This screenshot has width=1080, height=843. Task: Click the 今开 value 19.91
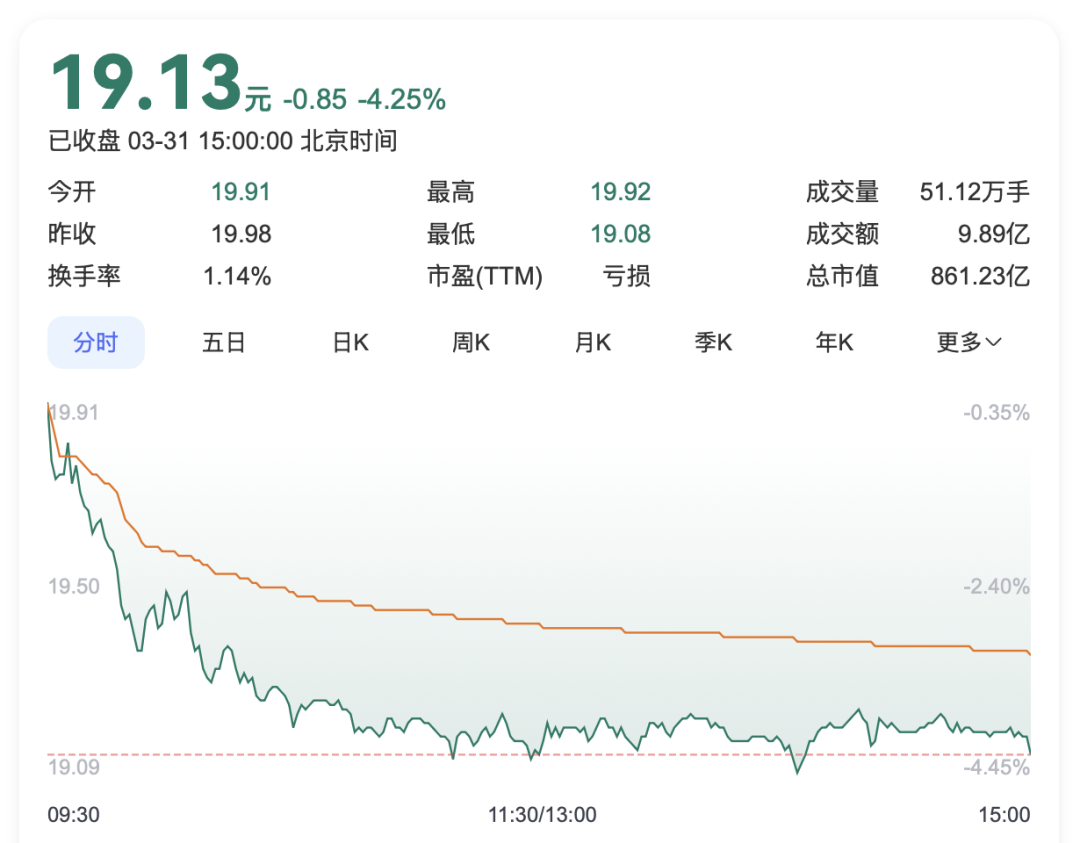click(241, 192)
